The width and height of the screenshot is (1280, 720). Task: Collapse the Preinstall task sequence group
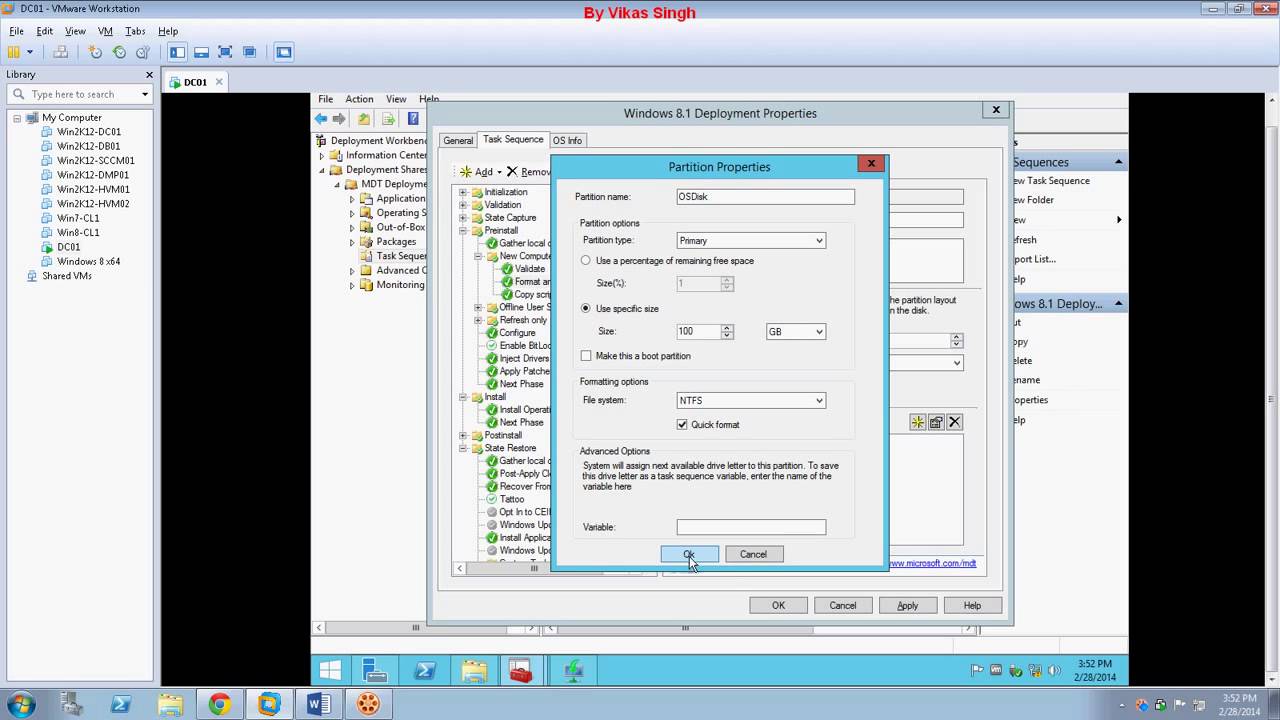coord(464,231)
